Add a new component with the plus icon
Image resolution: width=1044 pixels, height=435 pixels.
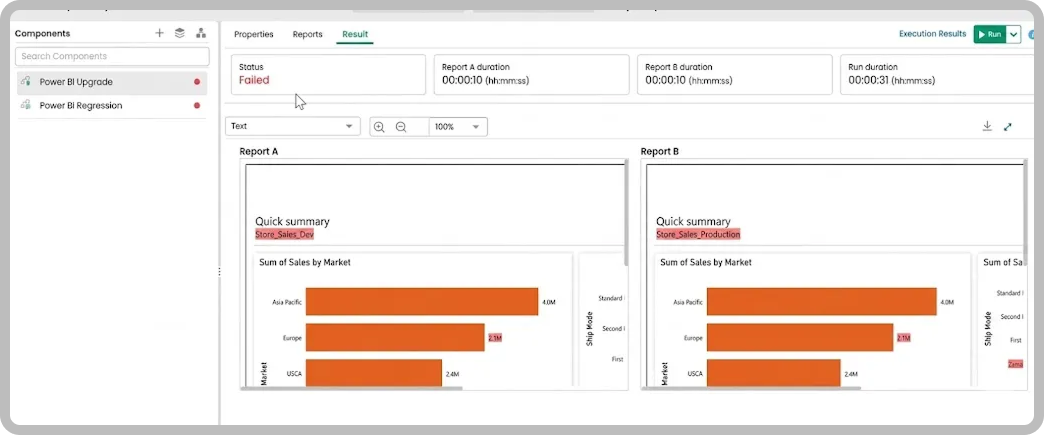(x=159, y=33)
